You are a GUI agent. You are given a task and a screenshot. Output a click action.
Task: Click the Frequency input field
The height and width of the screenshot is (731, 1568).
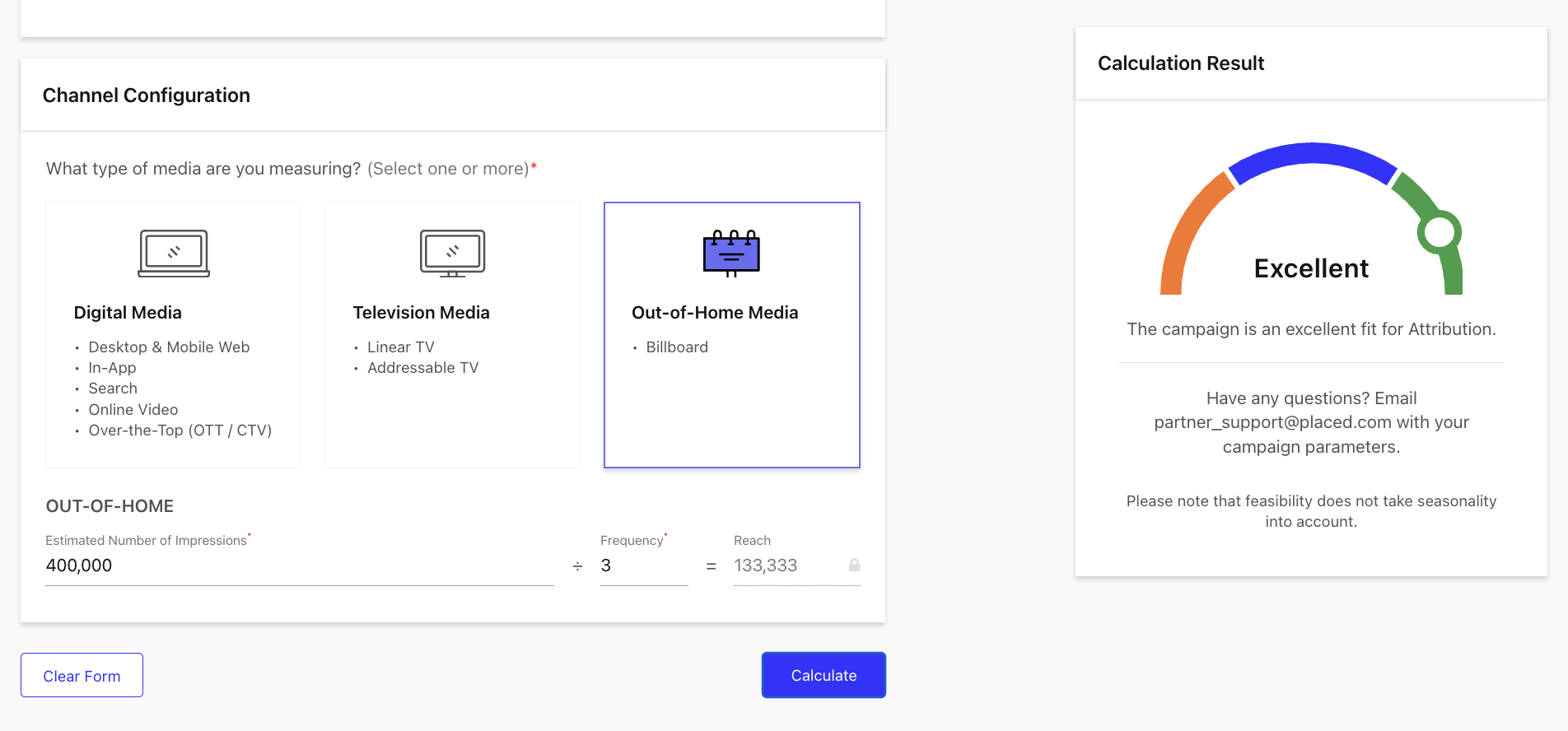tap(644, 566)
